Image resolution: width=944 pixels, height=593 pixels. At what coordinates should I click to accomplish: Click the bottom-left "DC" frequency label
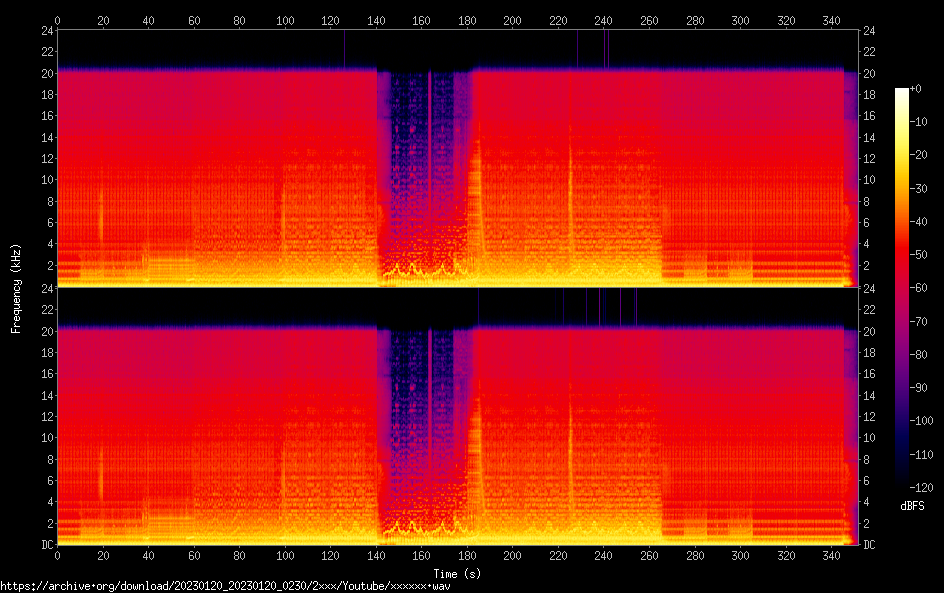coord(45,544)
